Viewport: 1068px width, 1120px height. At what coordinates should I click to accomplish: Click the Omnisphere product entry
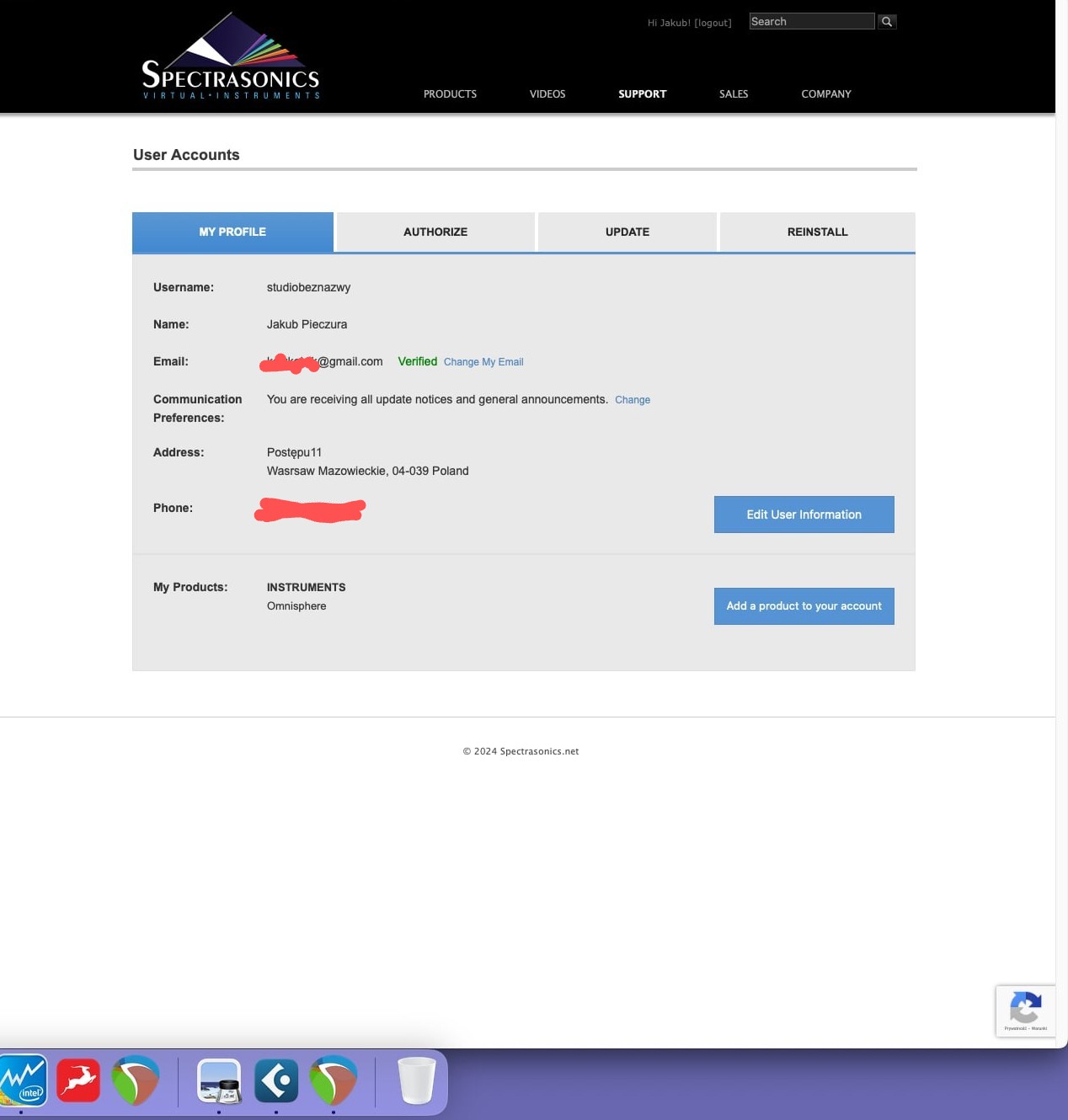pos(296,606)
